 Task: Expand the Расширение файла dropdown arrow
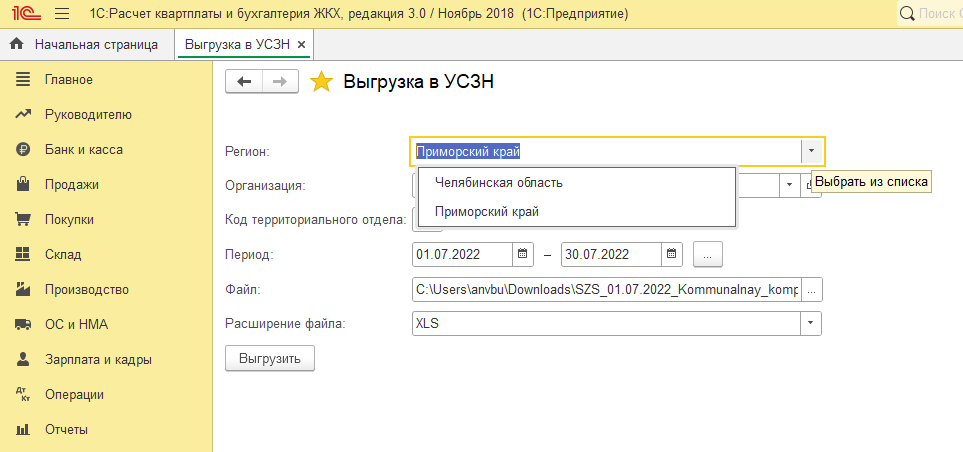pos(811,323)
